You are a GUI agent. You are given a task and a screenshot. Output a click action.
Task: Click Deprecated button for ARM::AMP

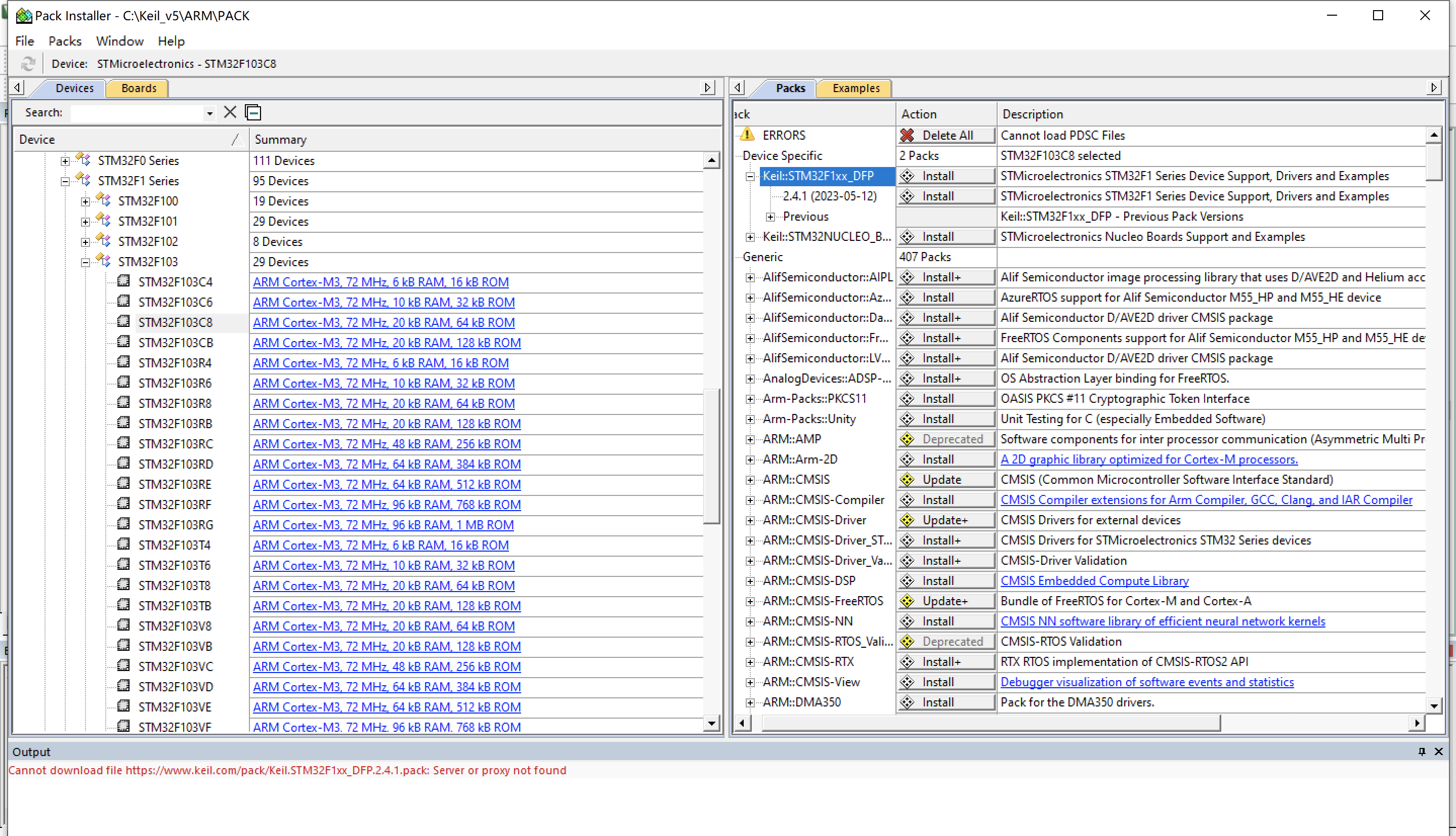(x=946, y=439)
